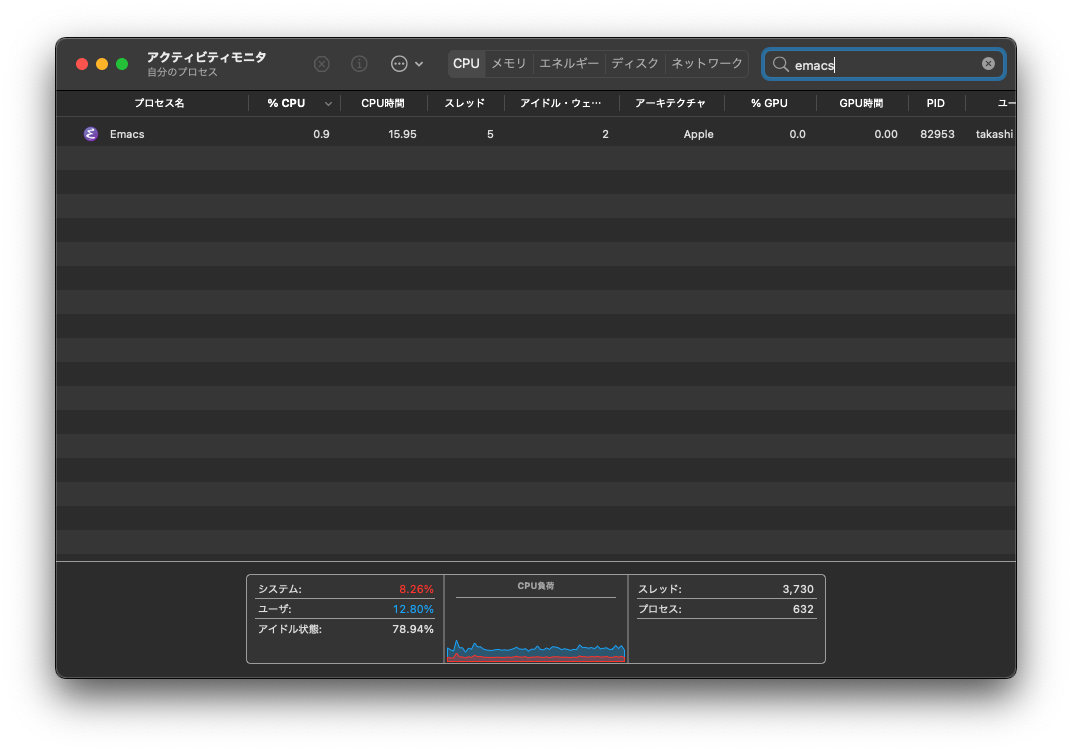Open the ディスク view
The image size is (1072, 752).
click(x=634, y=62)
